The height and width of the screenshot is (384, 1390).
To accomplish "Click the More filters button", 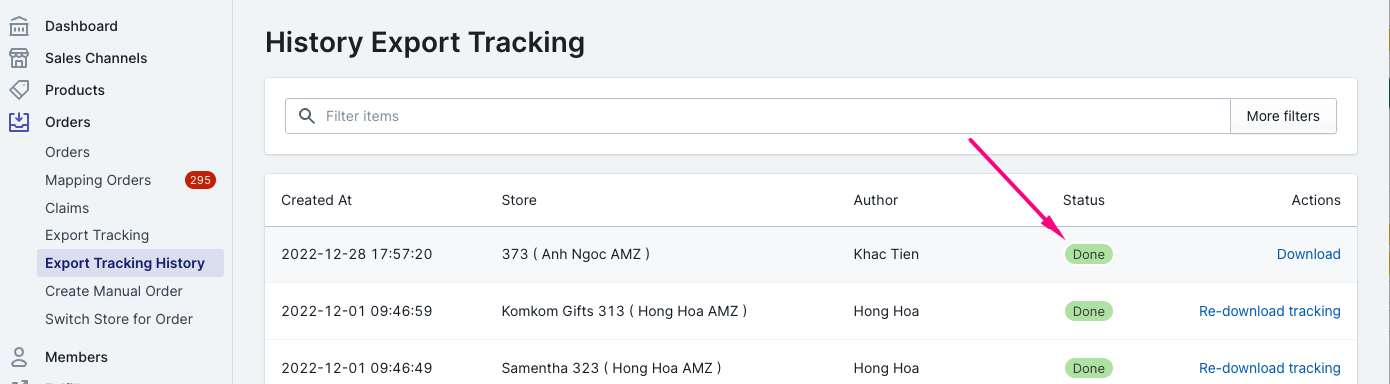I will click(x=1283, y=116).
